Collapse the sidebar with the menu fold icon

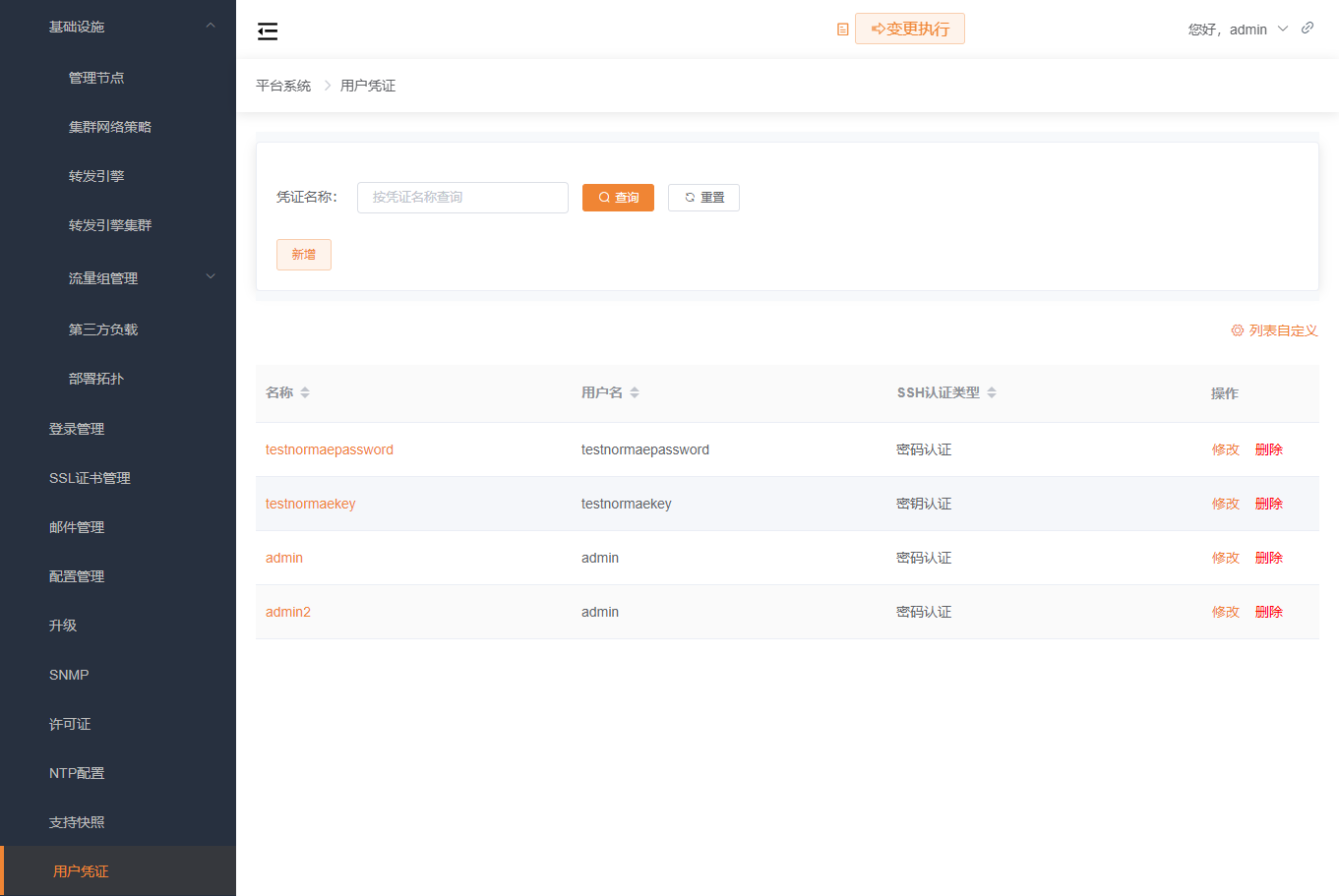(x=268, y=31)
